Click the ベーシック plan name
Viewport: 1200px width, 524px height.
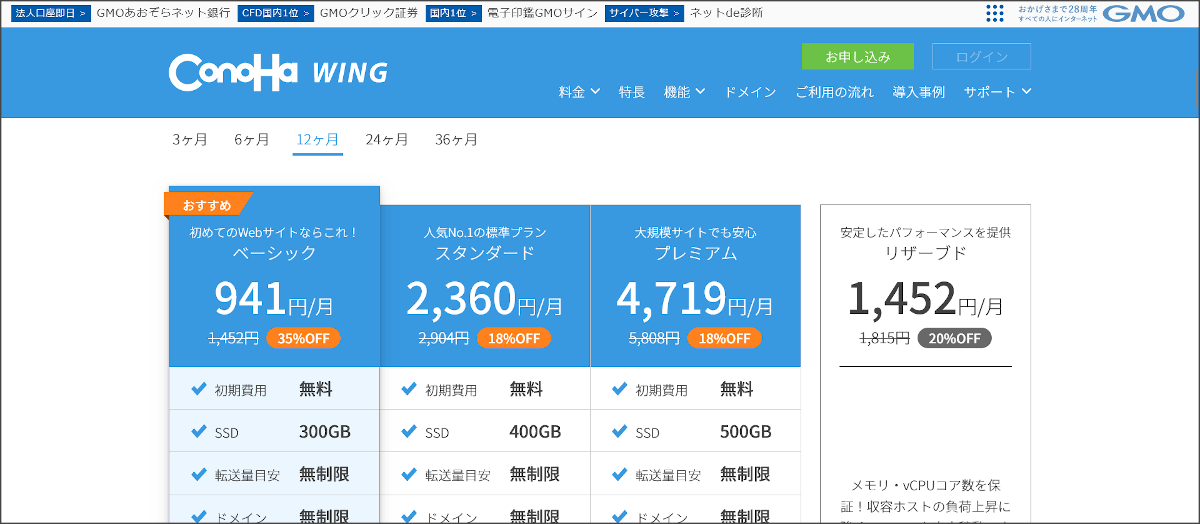pyautogui.click(x=274, y=253)
